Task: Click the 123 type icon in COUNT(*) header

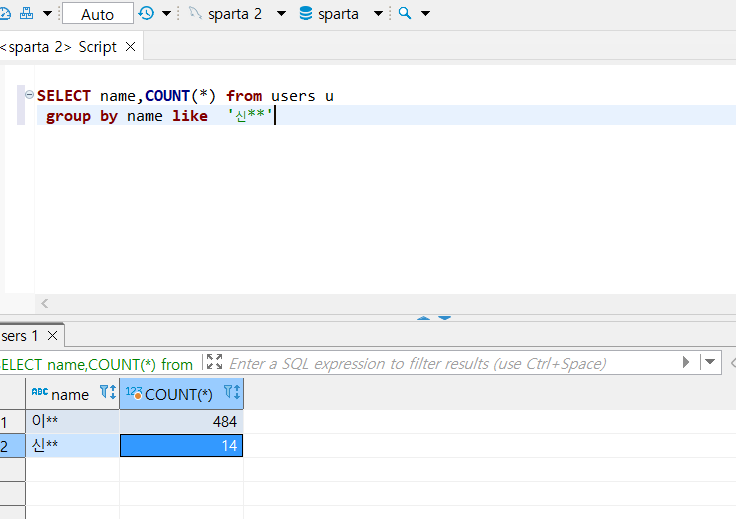Action: [134, 393]
